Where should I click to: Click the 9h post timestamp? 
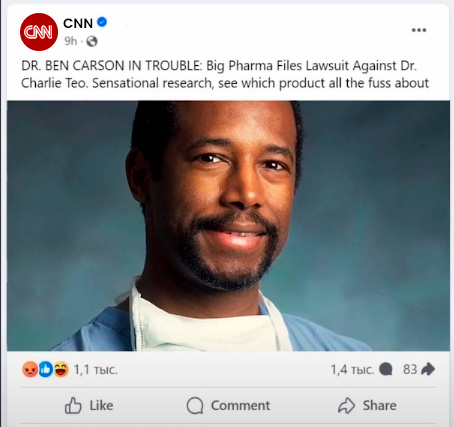click(70, 41)
